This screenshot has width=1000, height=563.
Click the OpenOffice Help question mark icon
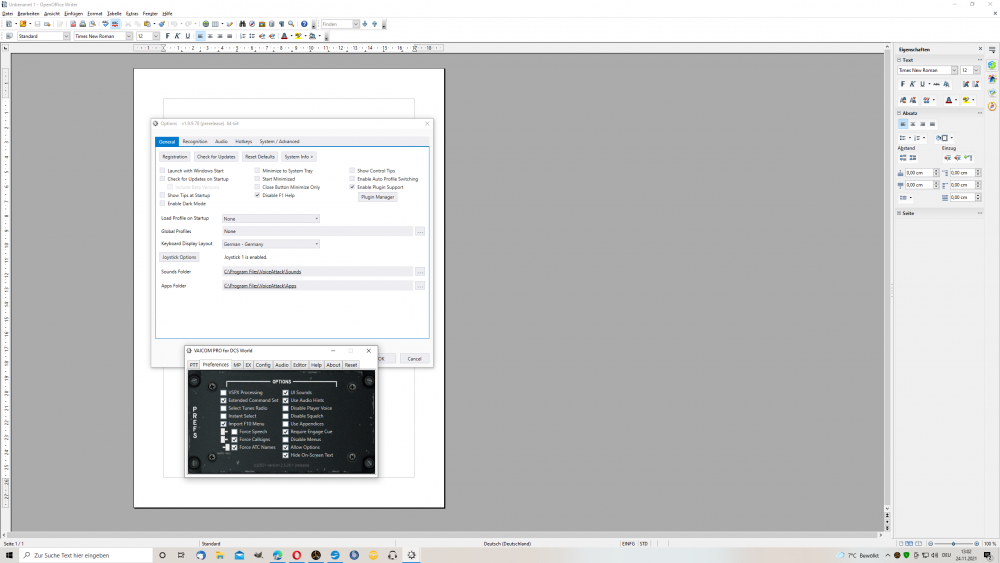(x=305, y=24)
